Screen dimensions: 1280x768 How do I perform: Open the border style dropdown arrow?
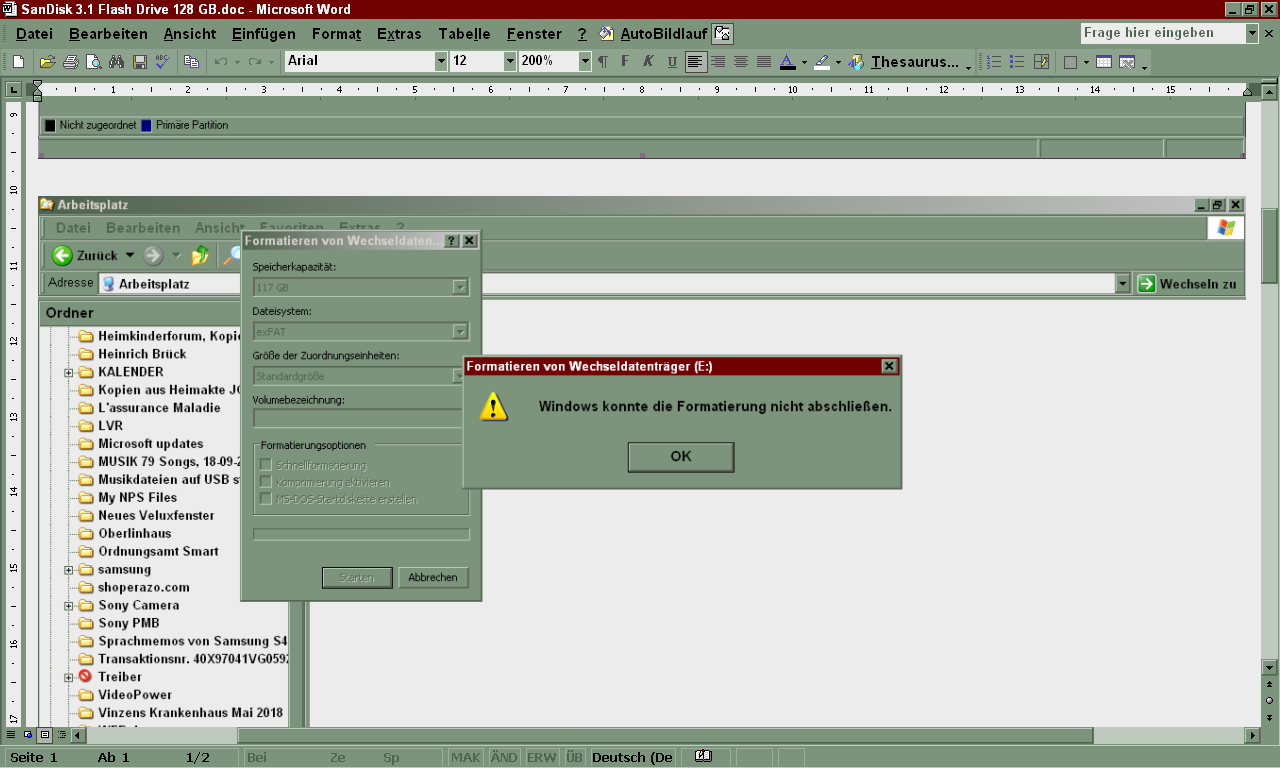point(1086,62)
